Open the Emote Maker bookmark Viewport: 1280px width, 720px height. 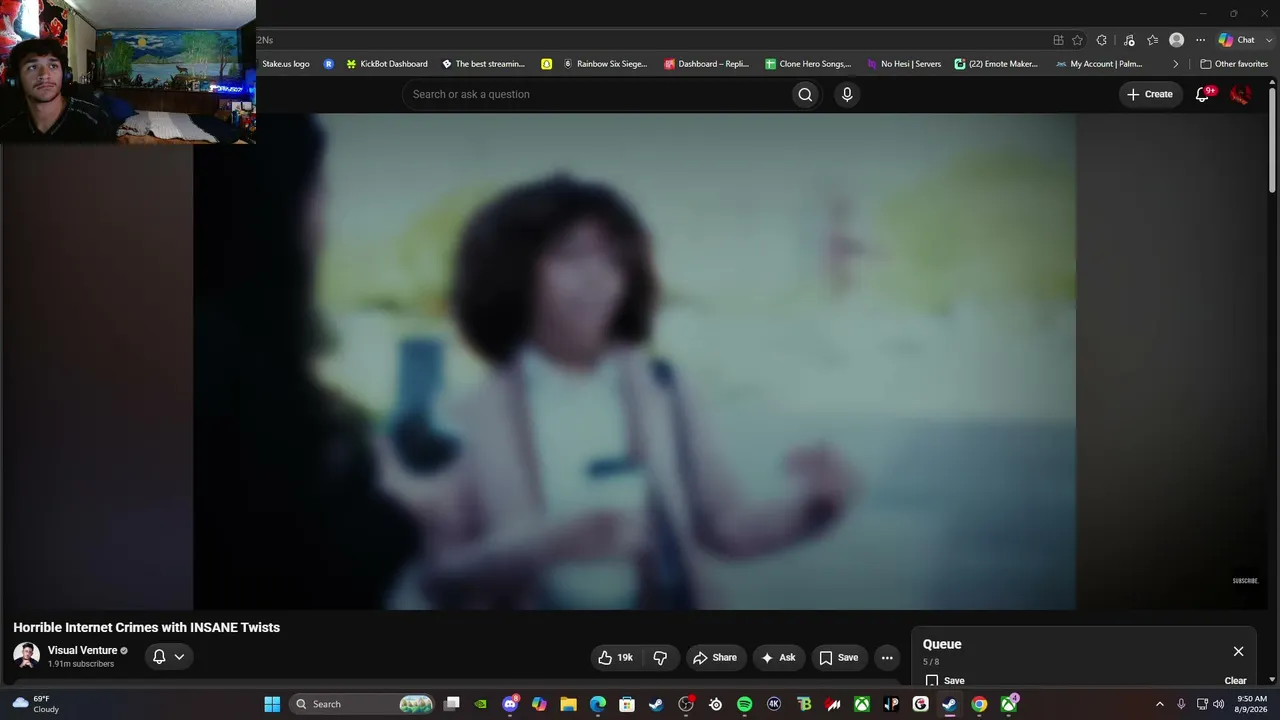996,64
